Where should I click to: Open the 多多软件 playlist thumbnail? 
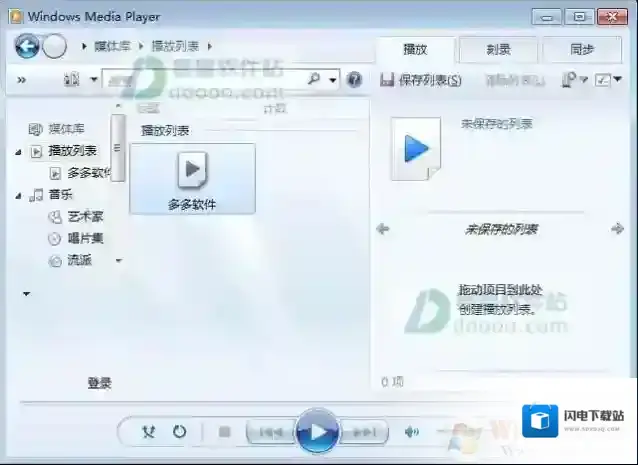coord(192,178)
